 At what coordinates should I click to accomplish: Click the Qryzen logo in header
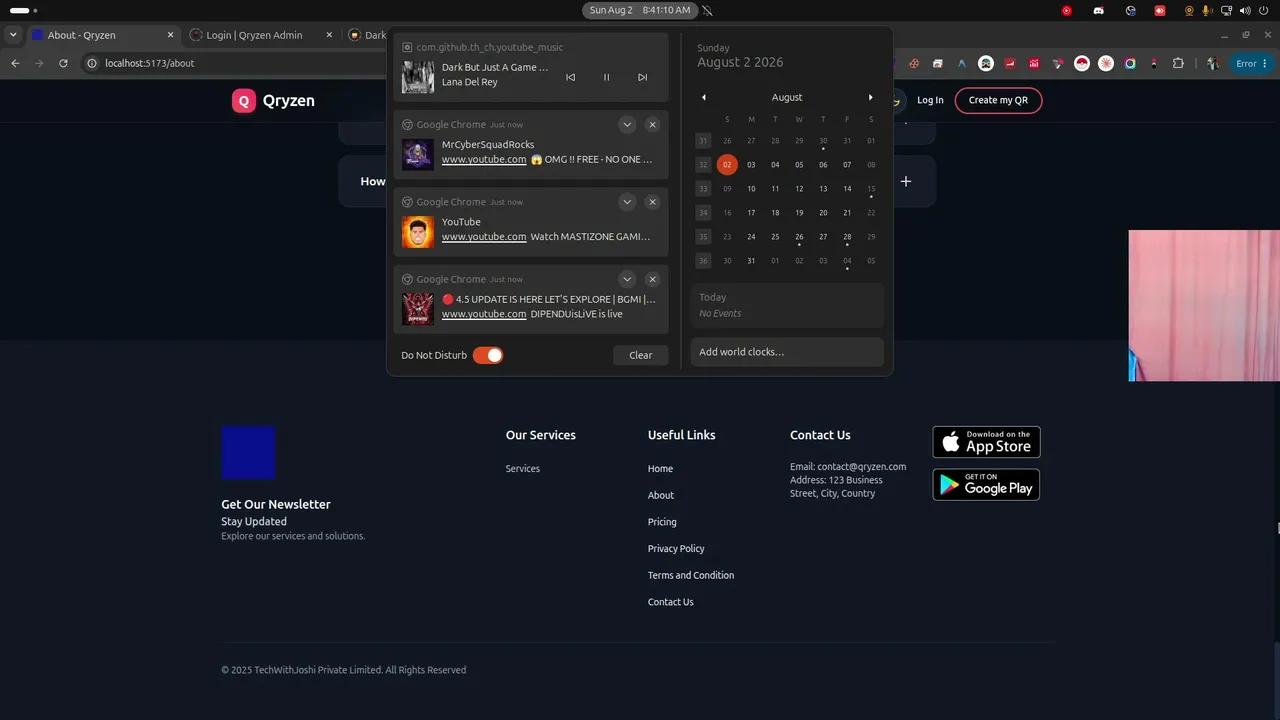[273, 100]
